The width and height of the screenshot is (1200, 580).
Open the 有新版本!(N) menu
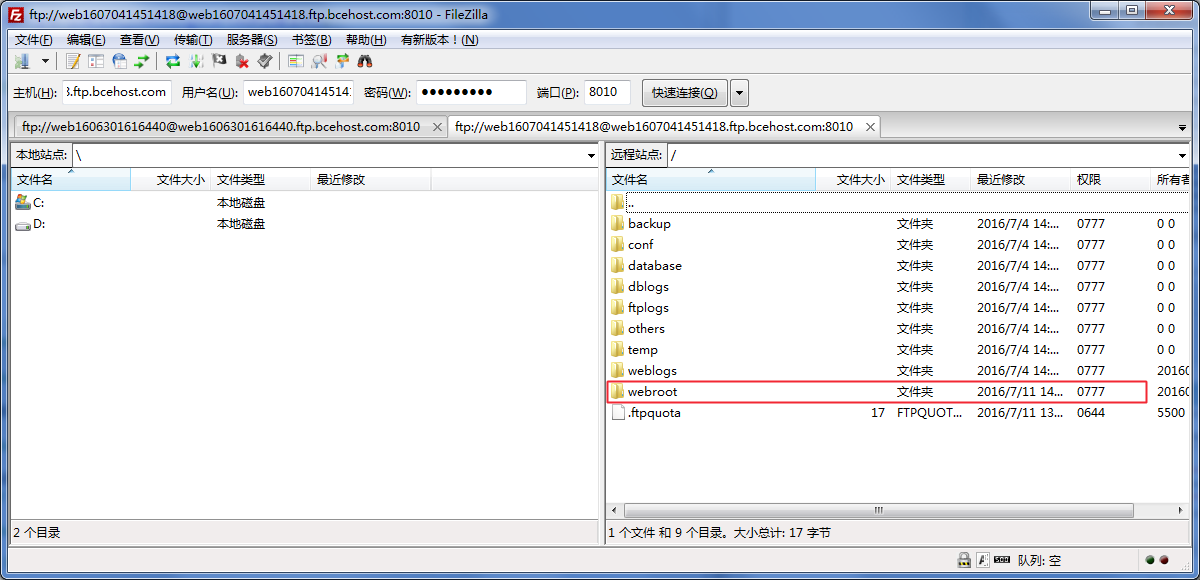pyautogui.click(x=439, y=40)
